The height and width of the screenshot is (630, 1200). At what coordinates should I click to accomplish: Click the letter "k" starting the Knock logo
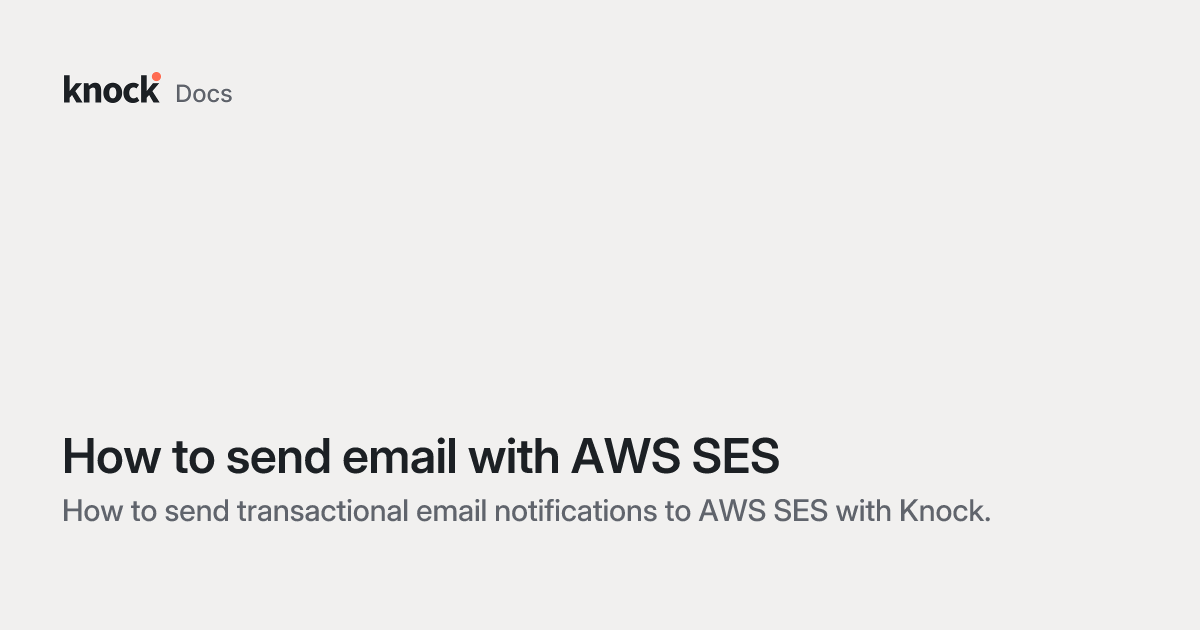pos(71,90)
